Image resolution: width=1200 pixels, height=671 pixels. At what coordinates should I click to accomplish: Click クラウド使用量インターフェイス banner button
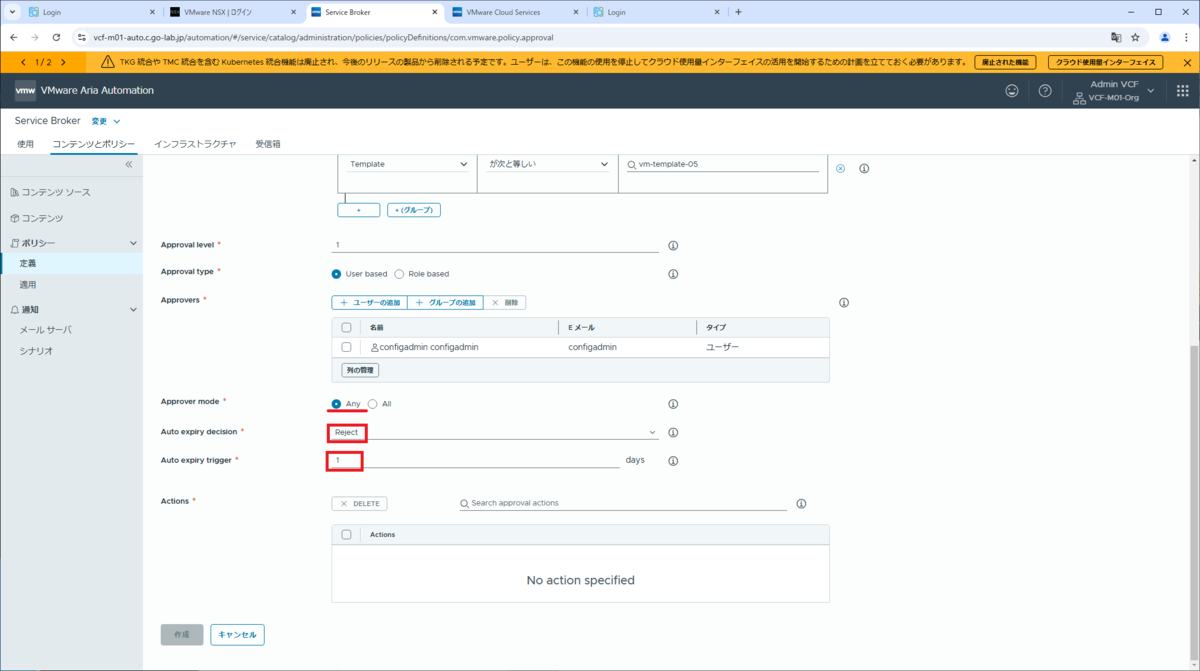coord(1106,62)
